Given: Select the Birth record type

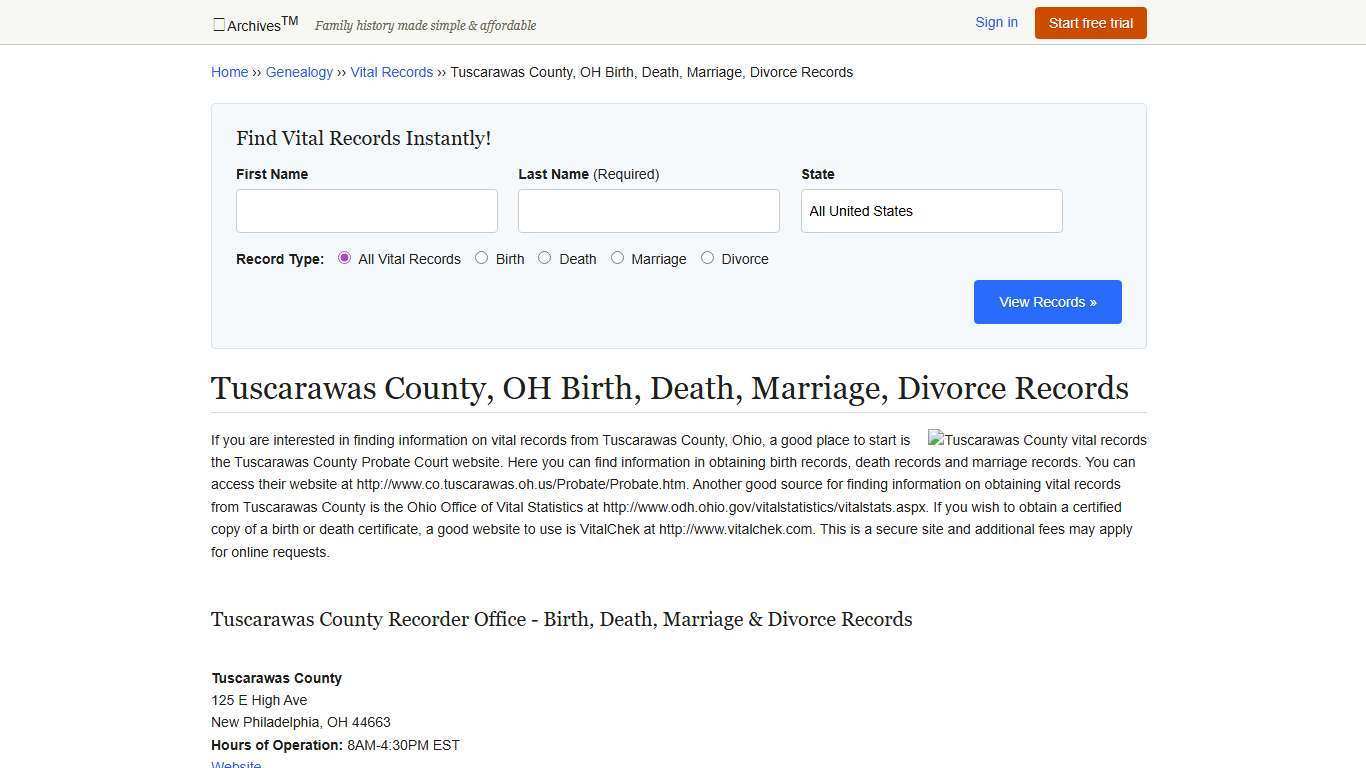Looking at the screenshot, I should [x=481, y=257].
